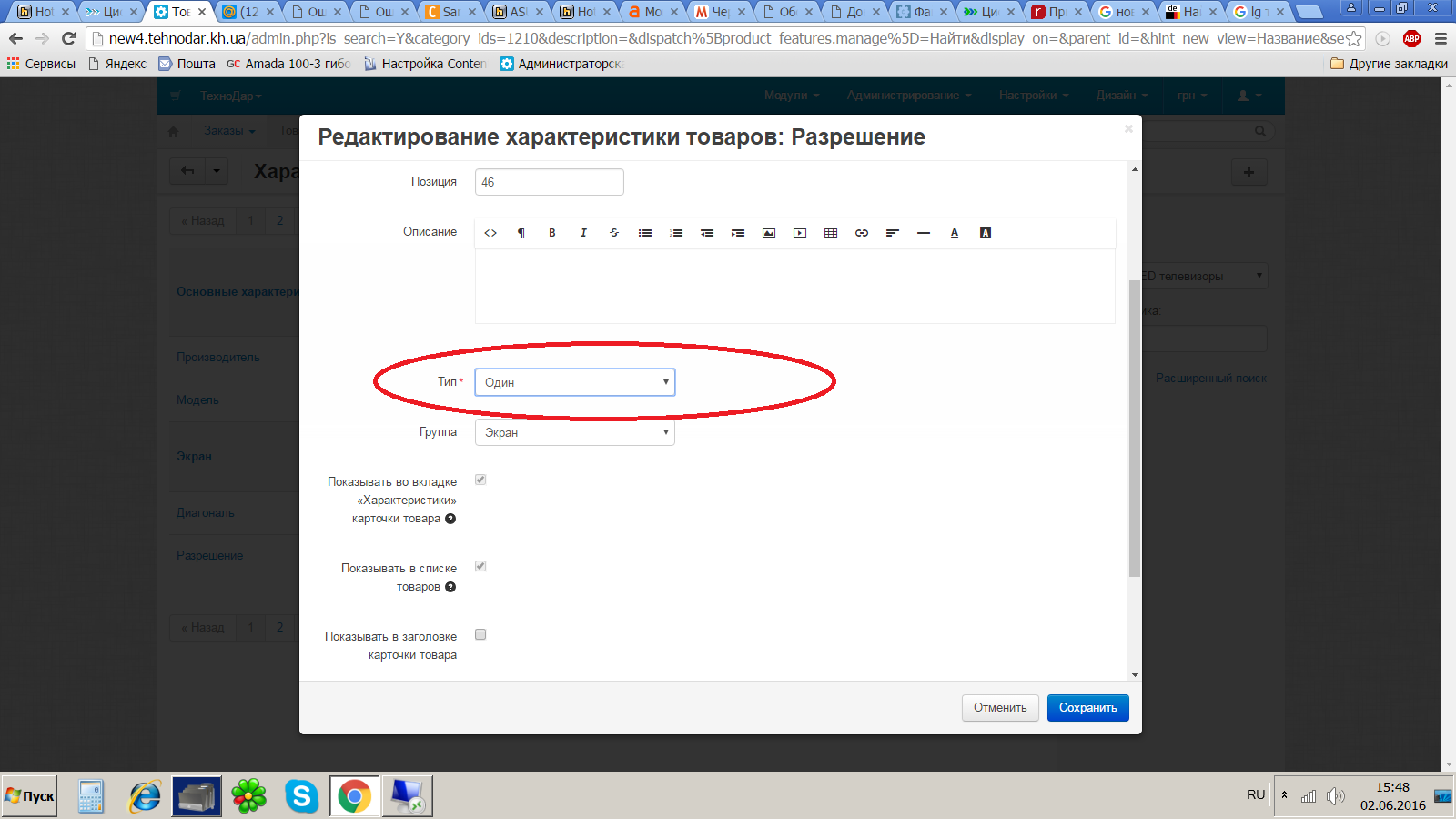This screenshot has height=819, width=1456.
Task: Show hidden system tray icons
Action: (1284, 795)
